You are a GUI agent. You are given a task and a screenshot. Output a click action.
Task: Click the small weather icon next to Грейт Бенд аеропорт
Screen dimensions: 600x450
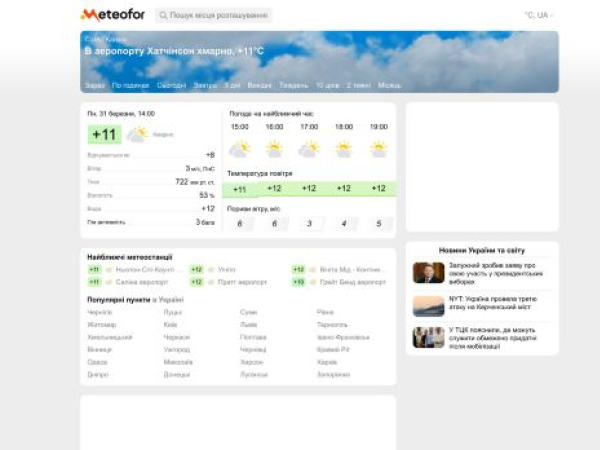point(313,282)
